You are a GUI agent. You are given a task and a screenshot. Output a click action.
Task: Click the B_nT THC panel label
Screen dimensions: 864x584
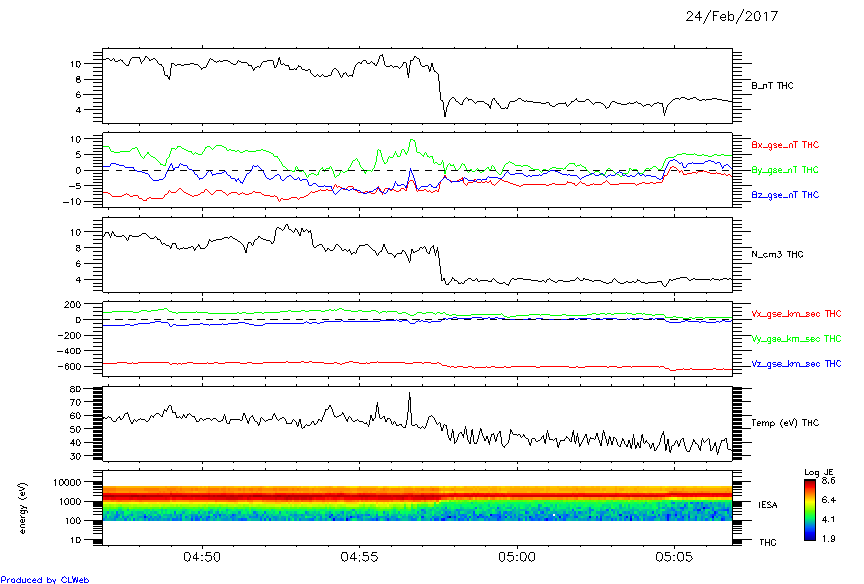772,86
